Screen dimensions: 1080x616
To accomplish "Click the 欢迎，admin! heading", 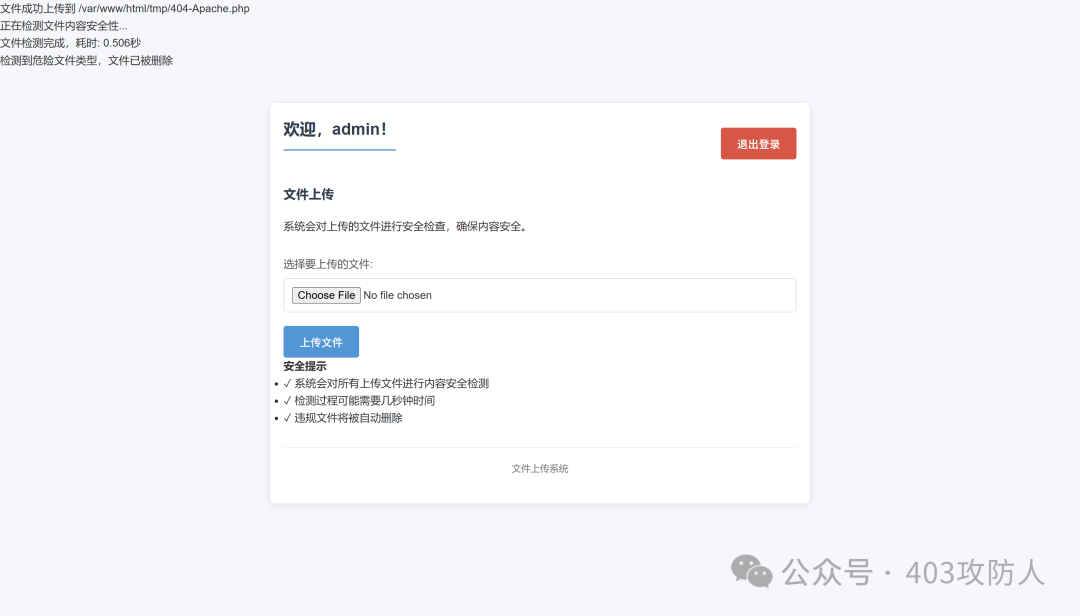I will (335, 129).
